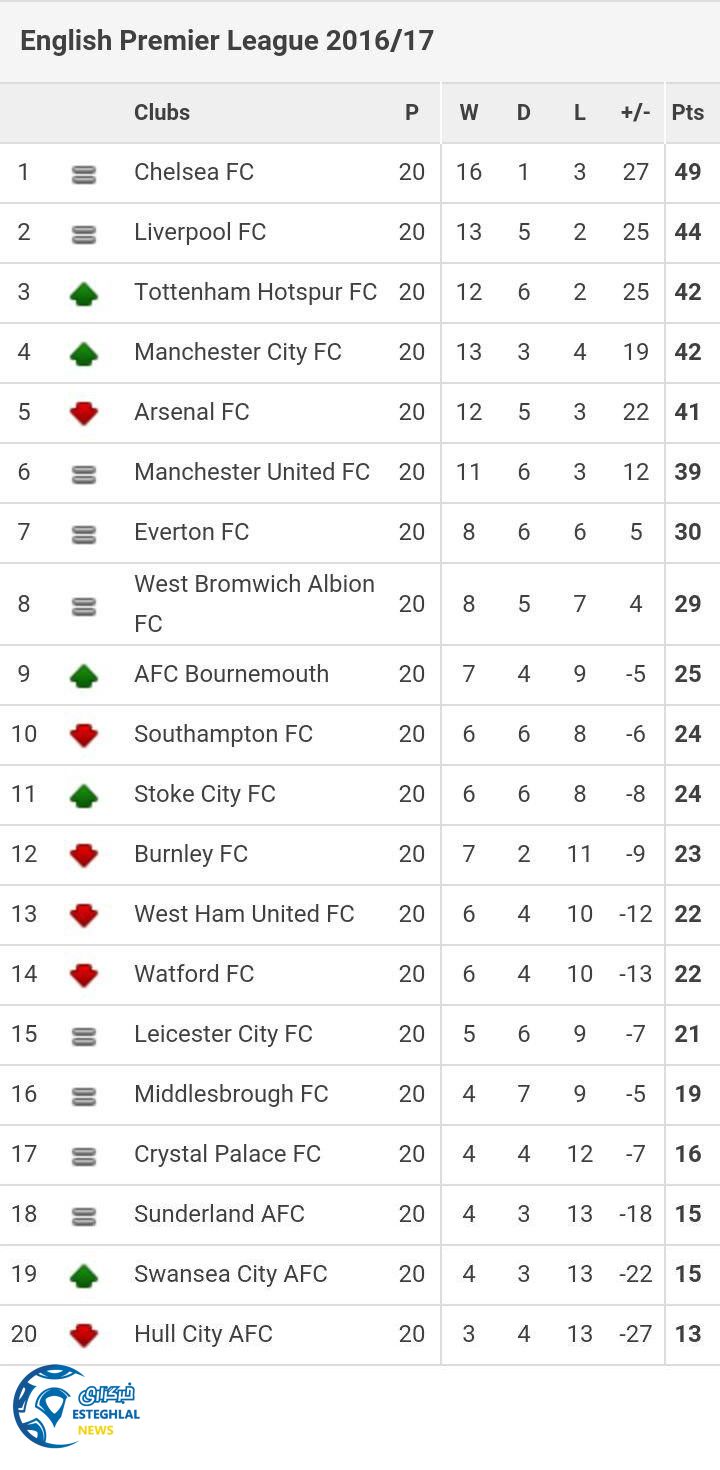Open the Crystal Palace FC club link
Viewport: 720px width, 1470px height.
click(227, 1153)
